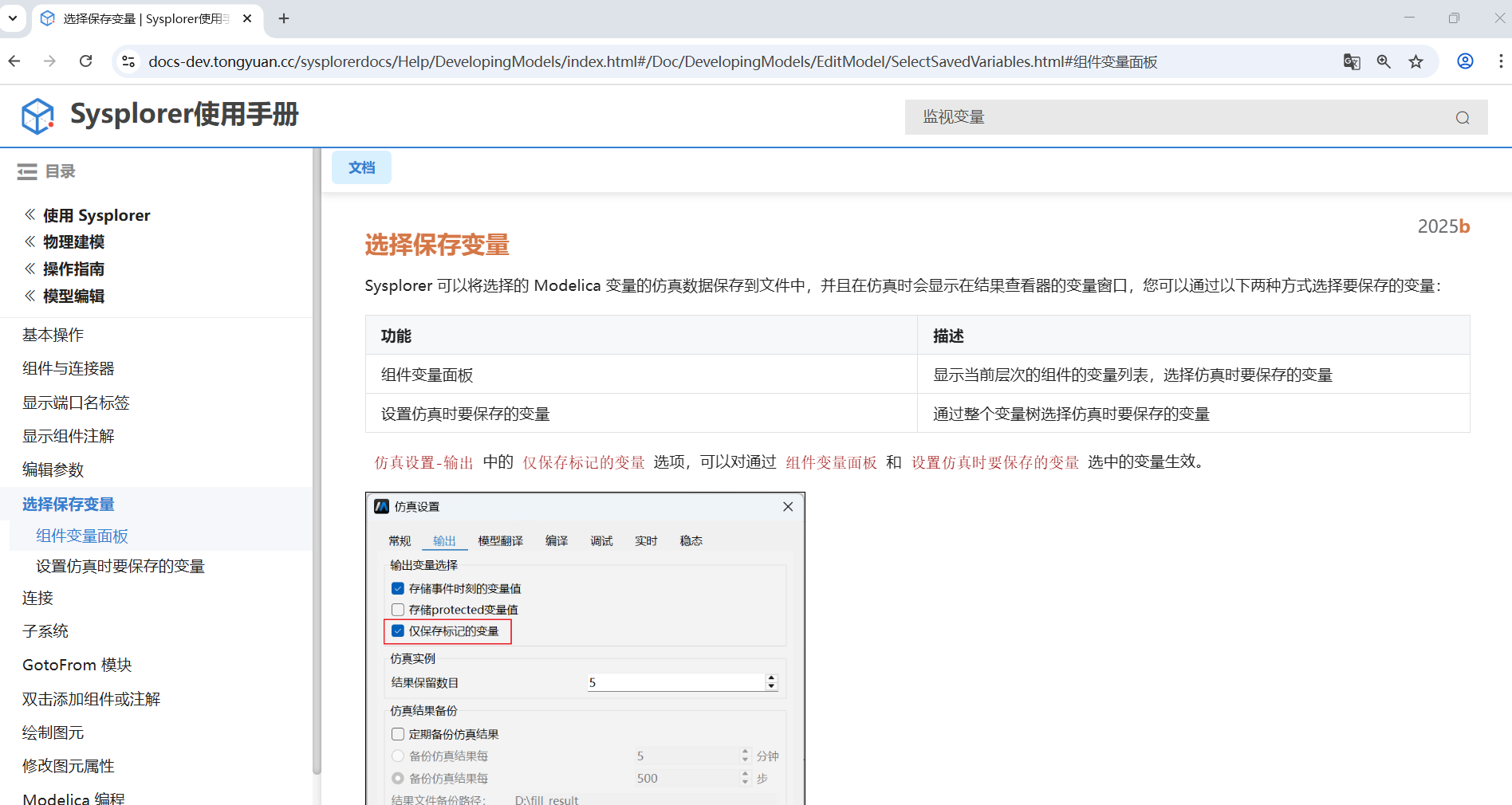
Task: Collapse the 模型编辑 section
Action: click(30, 296)
